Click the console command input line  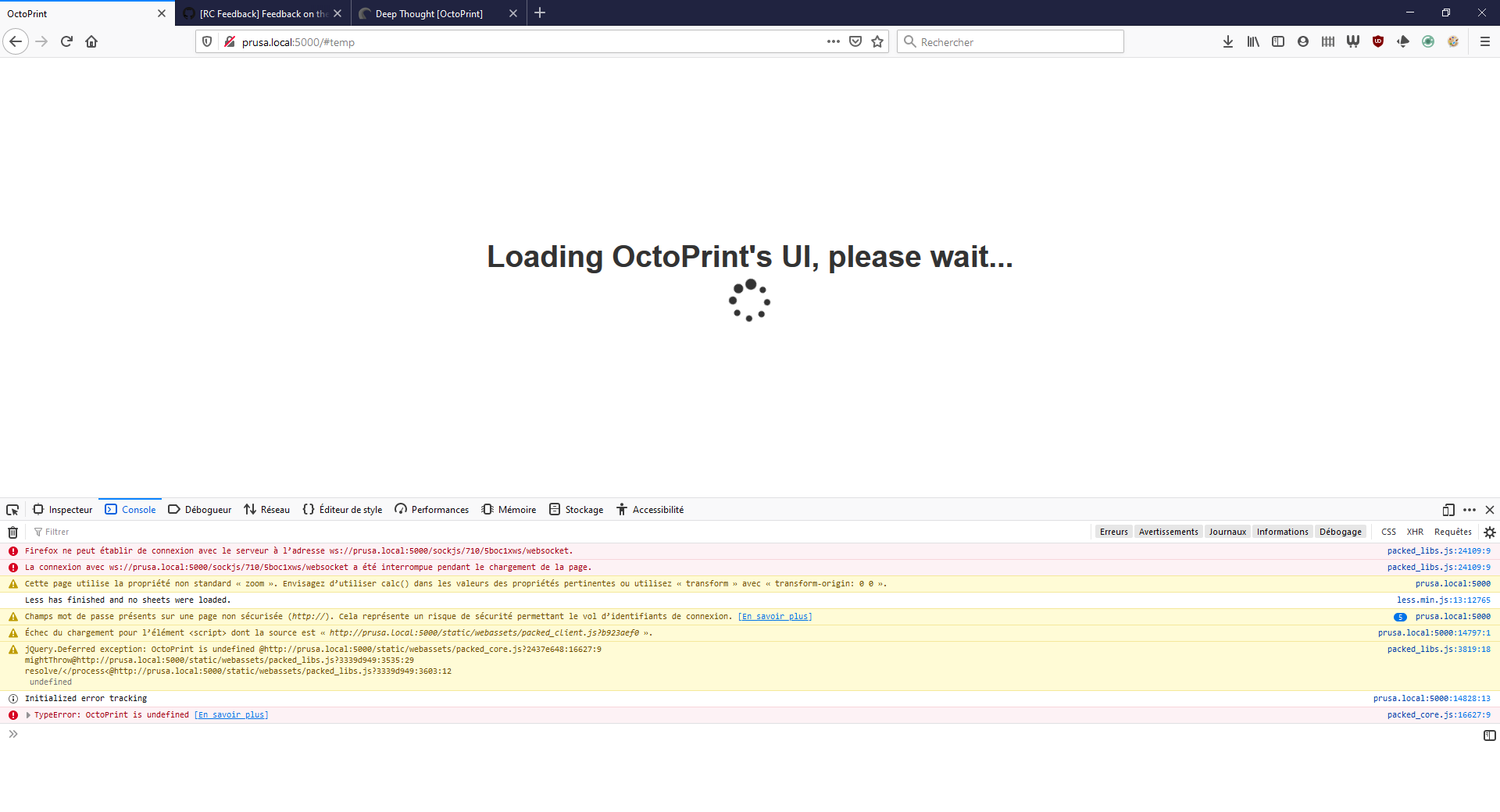(x=750, y=735)
